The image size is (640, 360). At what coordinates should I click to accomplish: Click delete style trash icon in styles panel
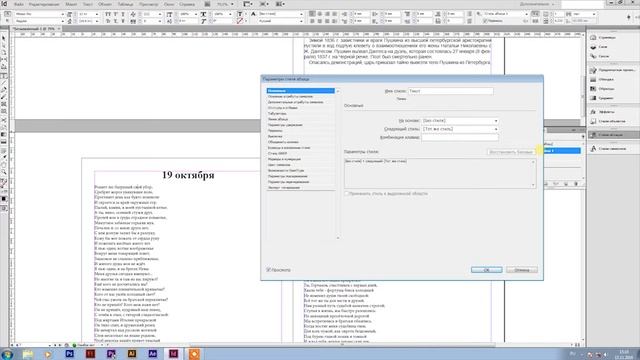coord(576,184)
